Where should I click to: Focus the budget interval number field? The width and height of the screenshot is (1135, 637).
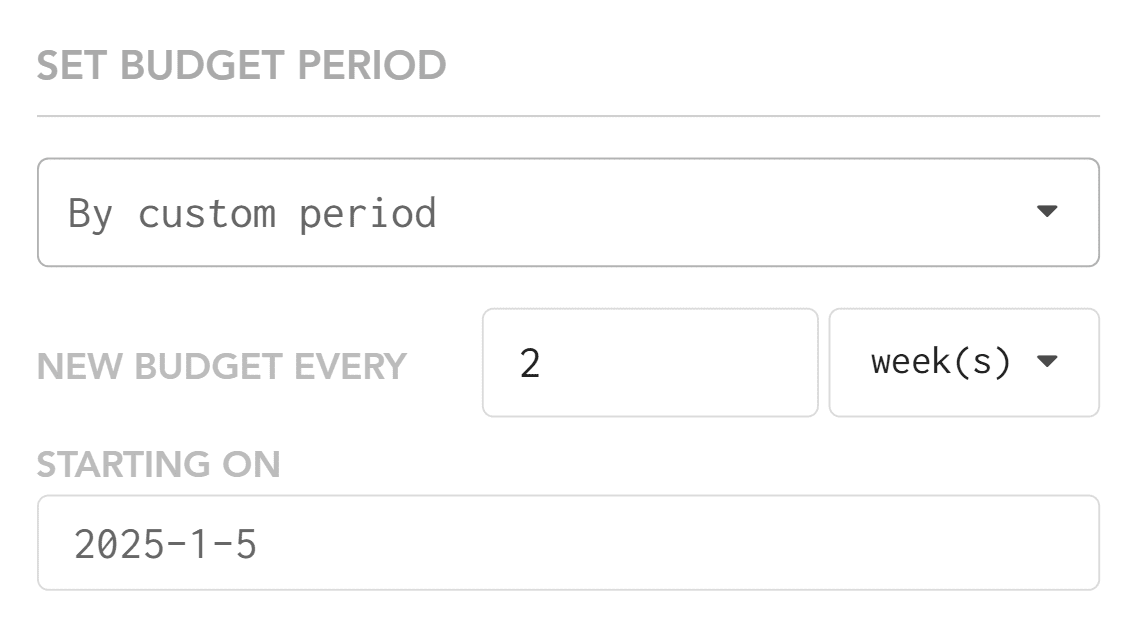pos(649,362)
